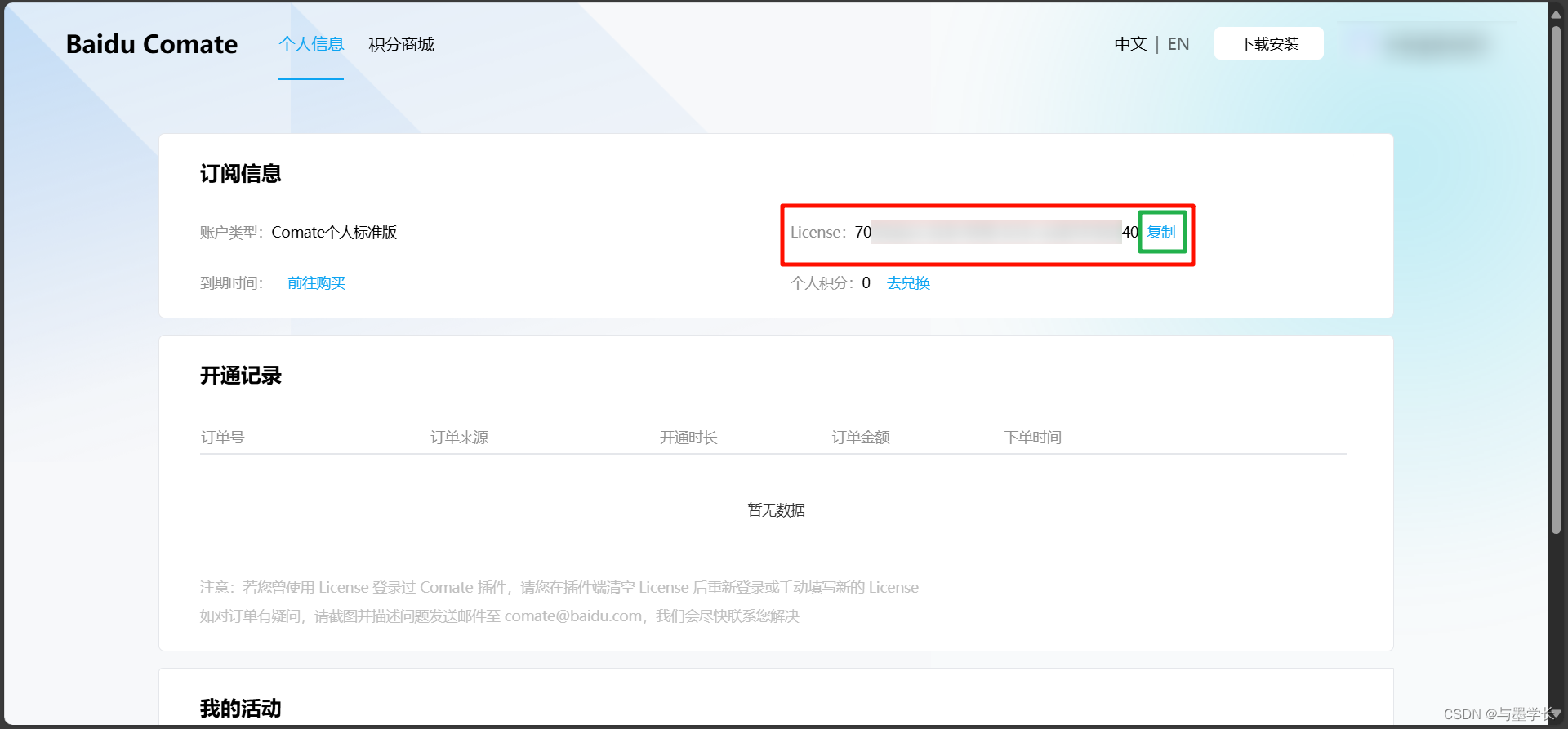Click the License value field
Screen dimensions: 1568x729
tap(996, 232)
